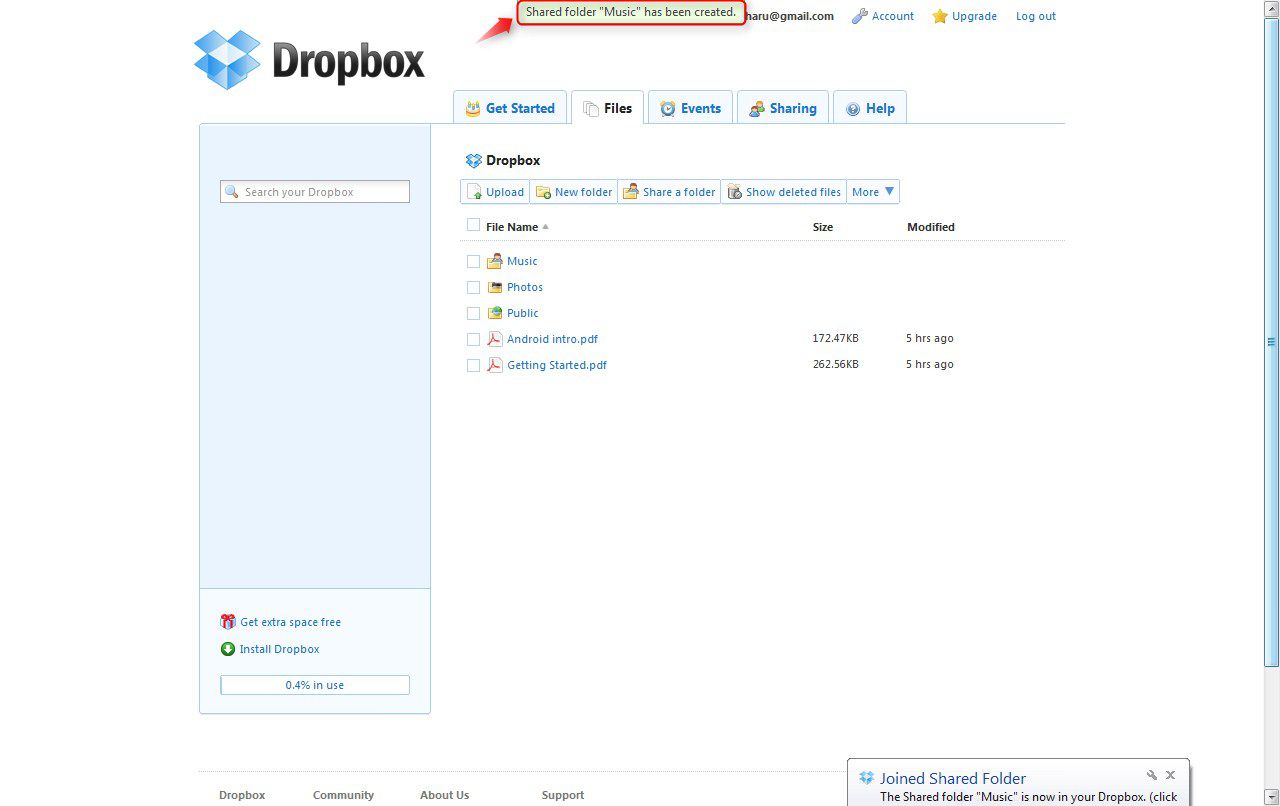Click the 0.4% in use storage bar

(315, 685)
